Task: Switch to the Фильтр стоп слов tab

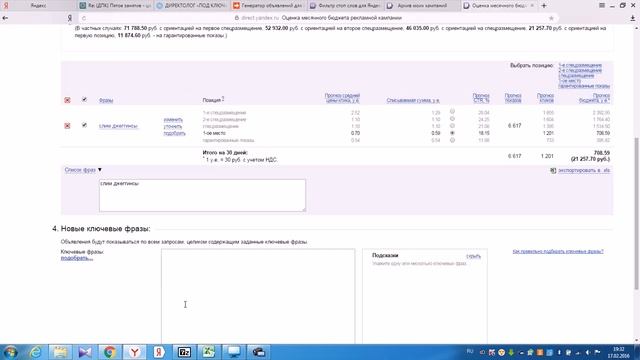Action: tap(345, 6)
